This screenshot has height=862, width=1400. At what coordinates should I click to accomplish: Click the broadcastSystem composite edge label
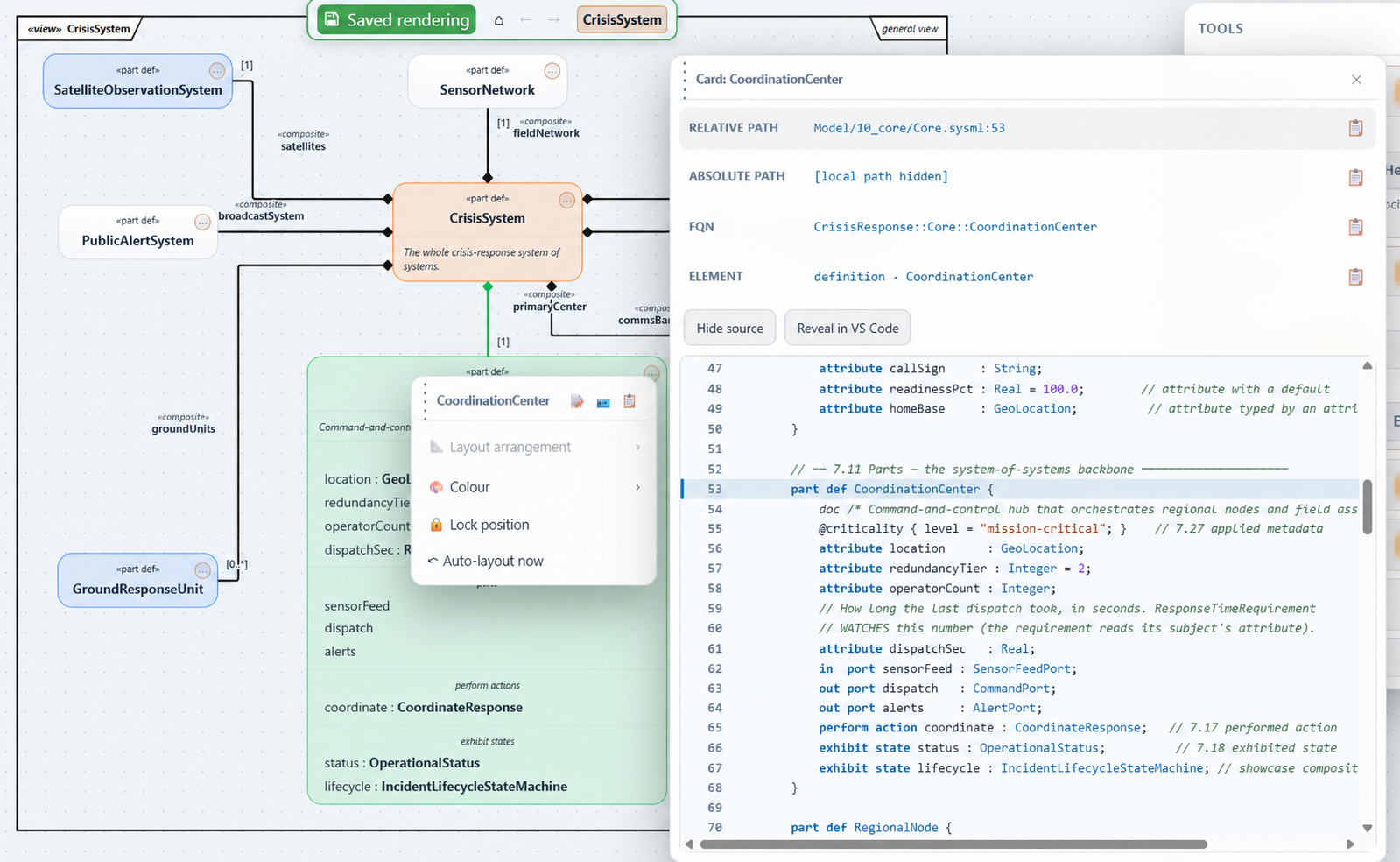(x=261, y=210)
